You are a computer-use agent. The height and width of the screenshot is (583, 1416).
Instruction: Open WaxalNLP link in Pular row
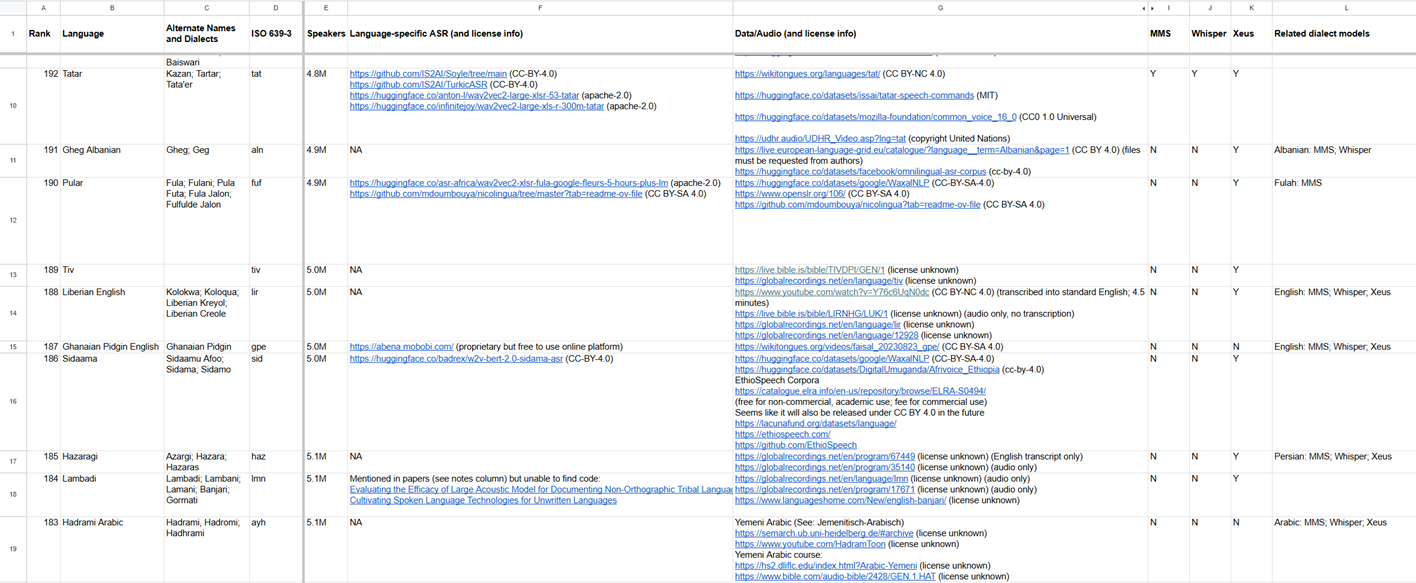(x=832, y=183)
